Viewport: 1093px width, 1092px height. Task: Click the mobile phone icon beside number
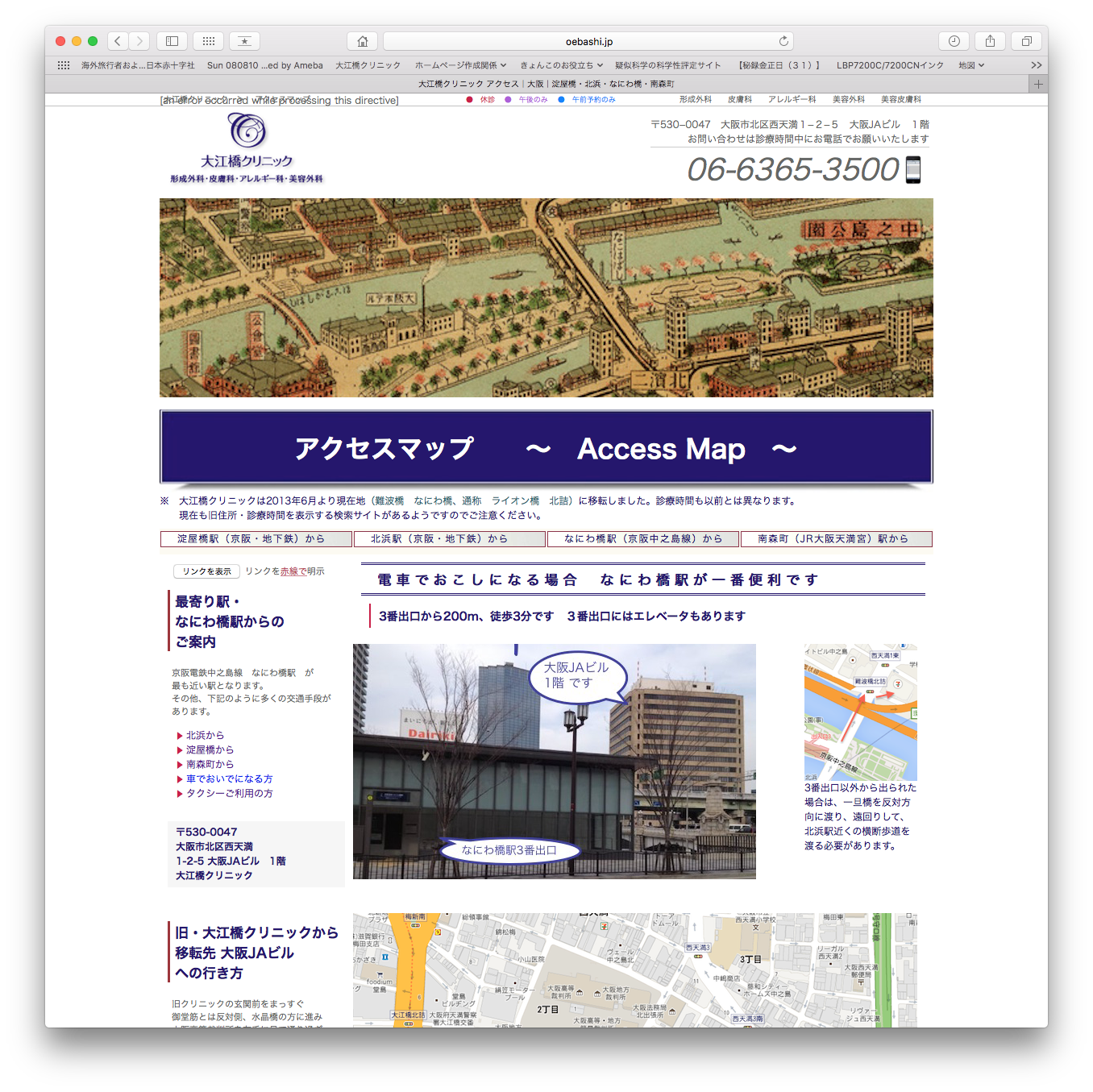pyautogui.click(x=913, y=170)
